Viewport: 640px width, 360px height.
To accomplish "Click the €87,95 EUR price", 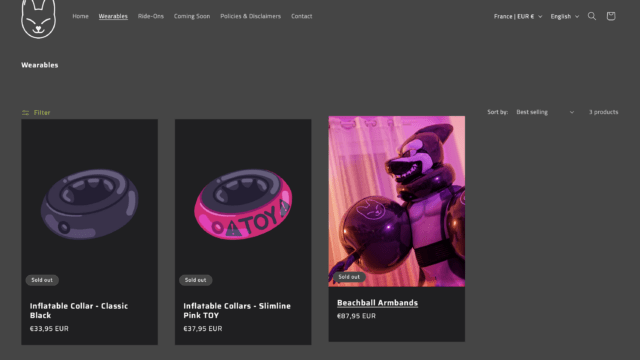I will [356, 316].
